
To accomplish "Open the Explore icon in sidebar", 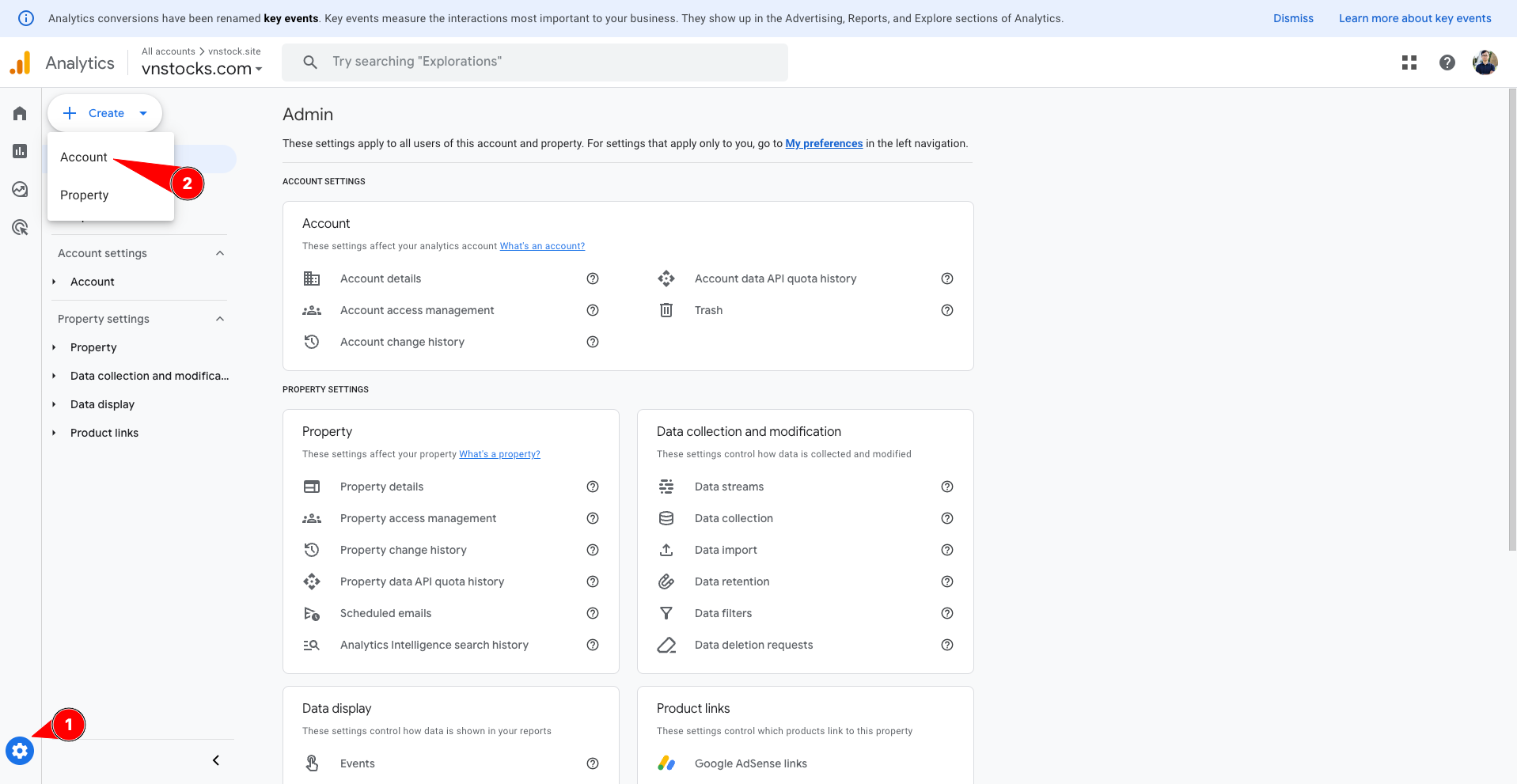I will pyautogui.click(x=20, y=189).
